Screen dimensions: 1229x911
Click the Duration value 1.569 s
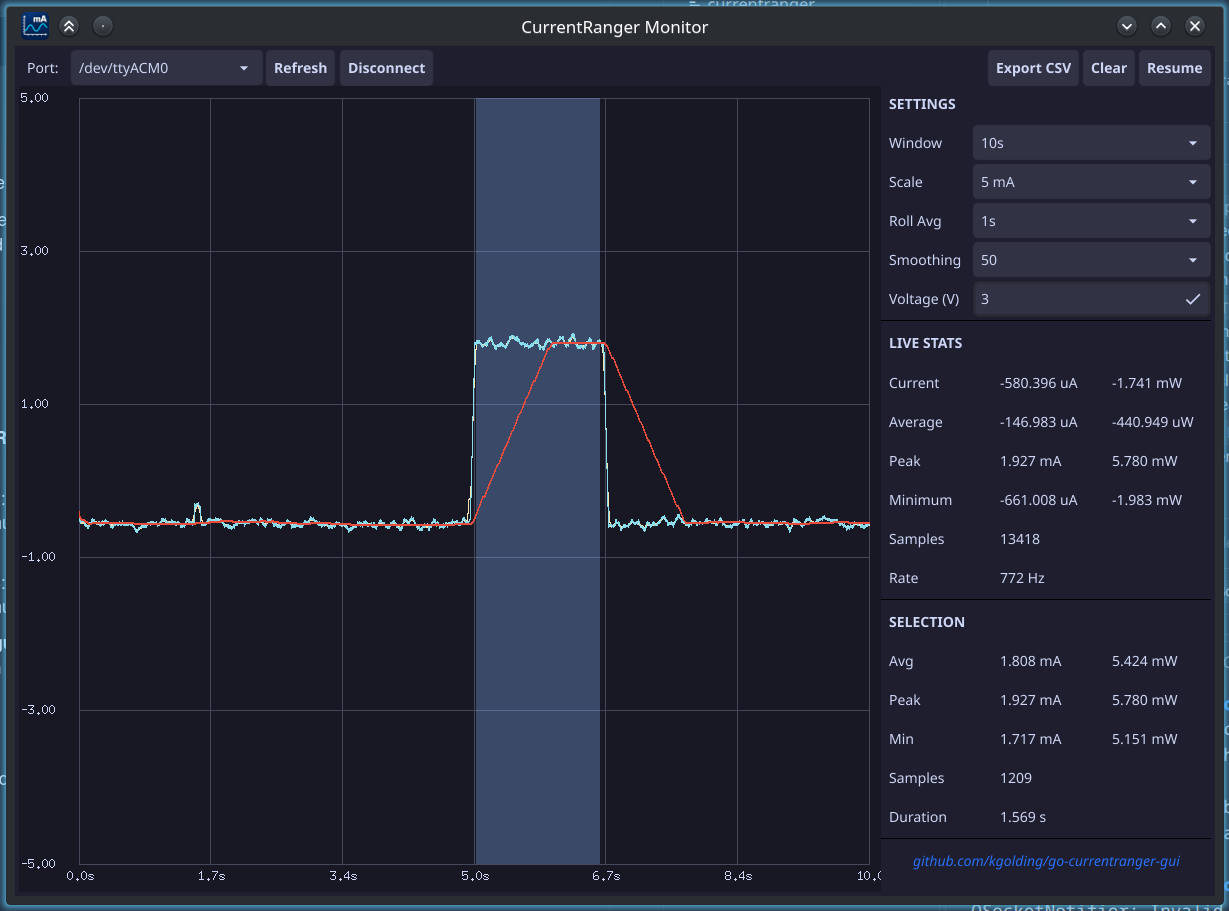tap(1023, 817)
